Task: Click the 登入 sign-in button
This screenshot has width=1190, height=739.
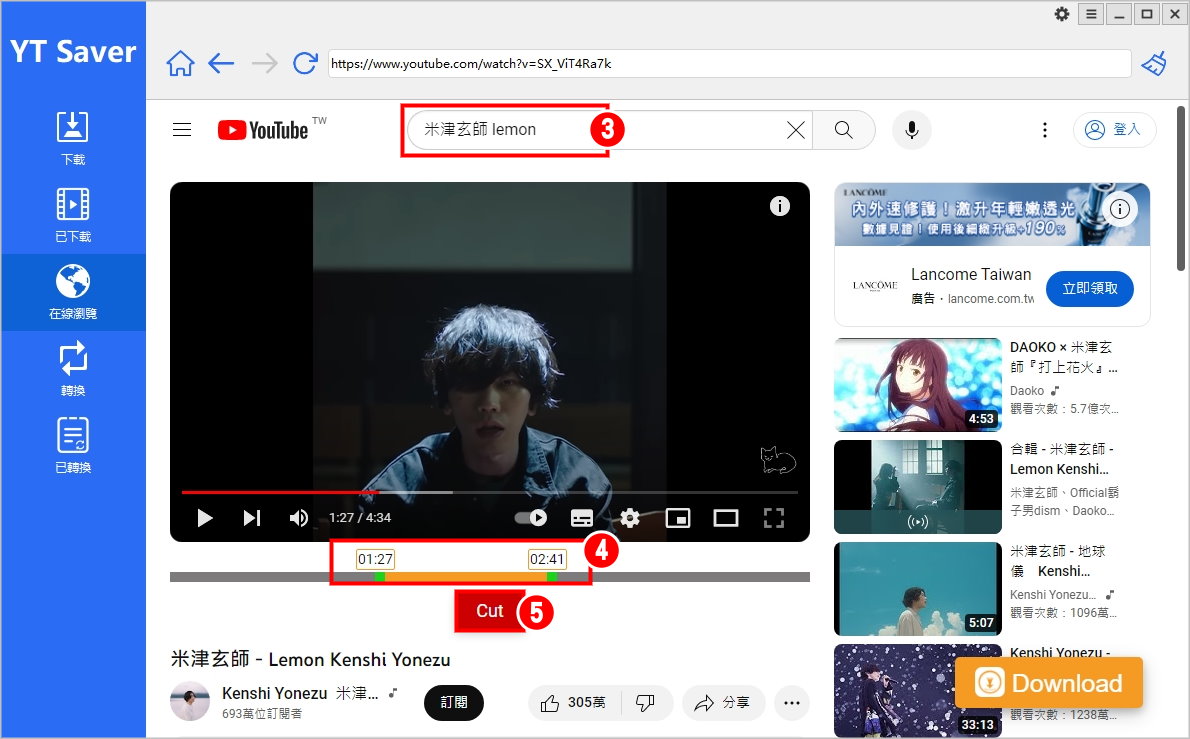Action: click(1114, 130)
